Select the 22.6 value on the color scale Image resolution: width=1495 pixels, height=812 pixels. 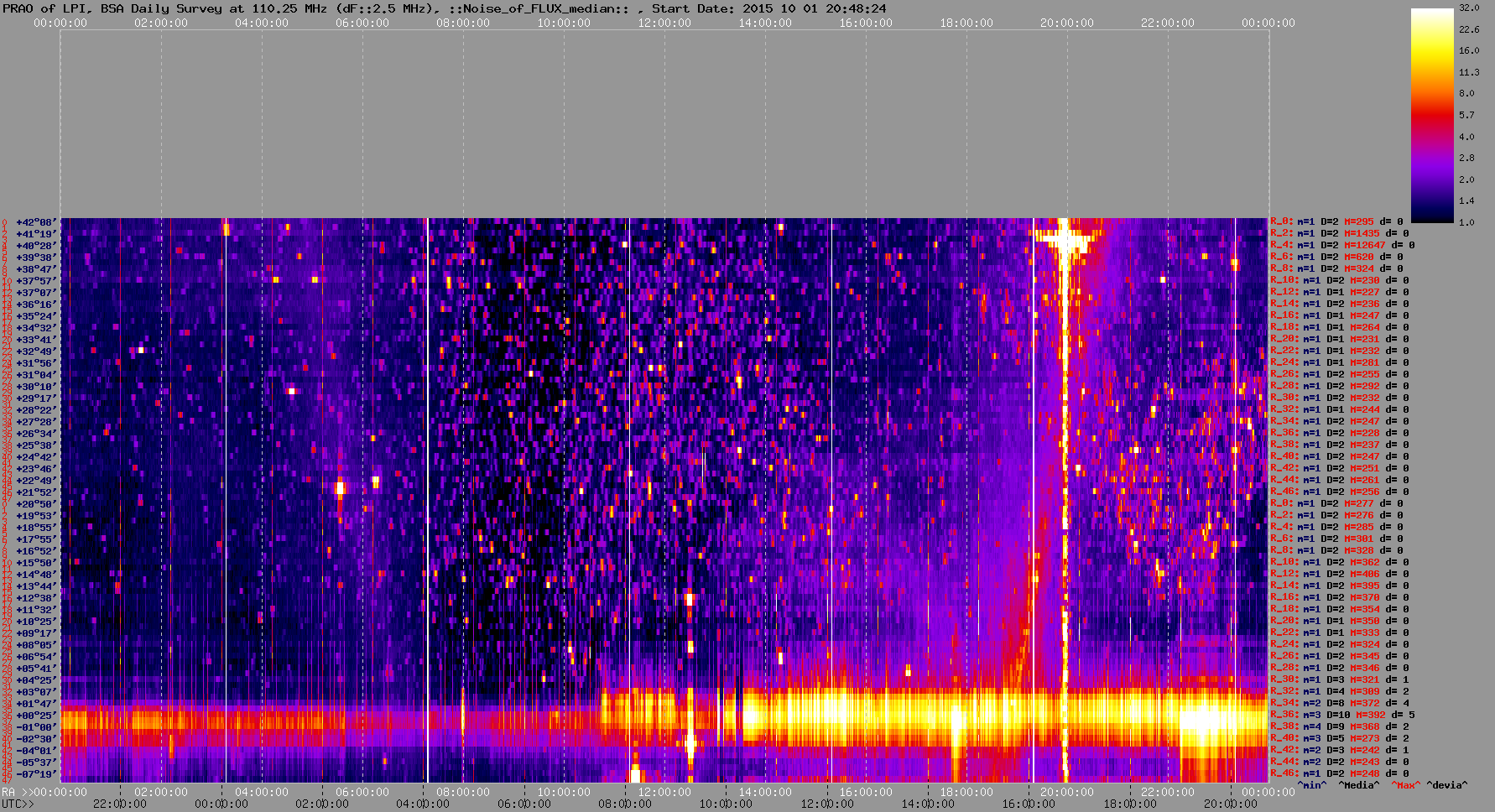1469,29
